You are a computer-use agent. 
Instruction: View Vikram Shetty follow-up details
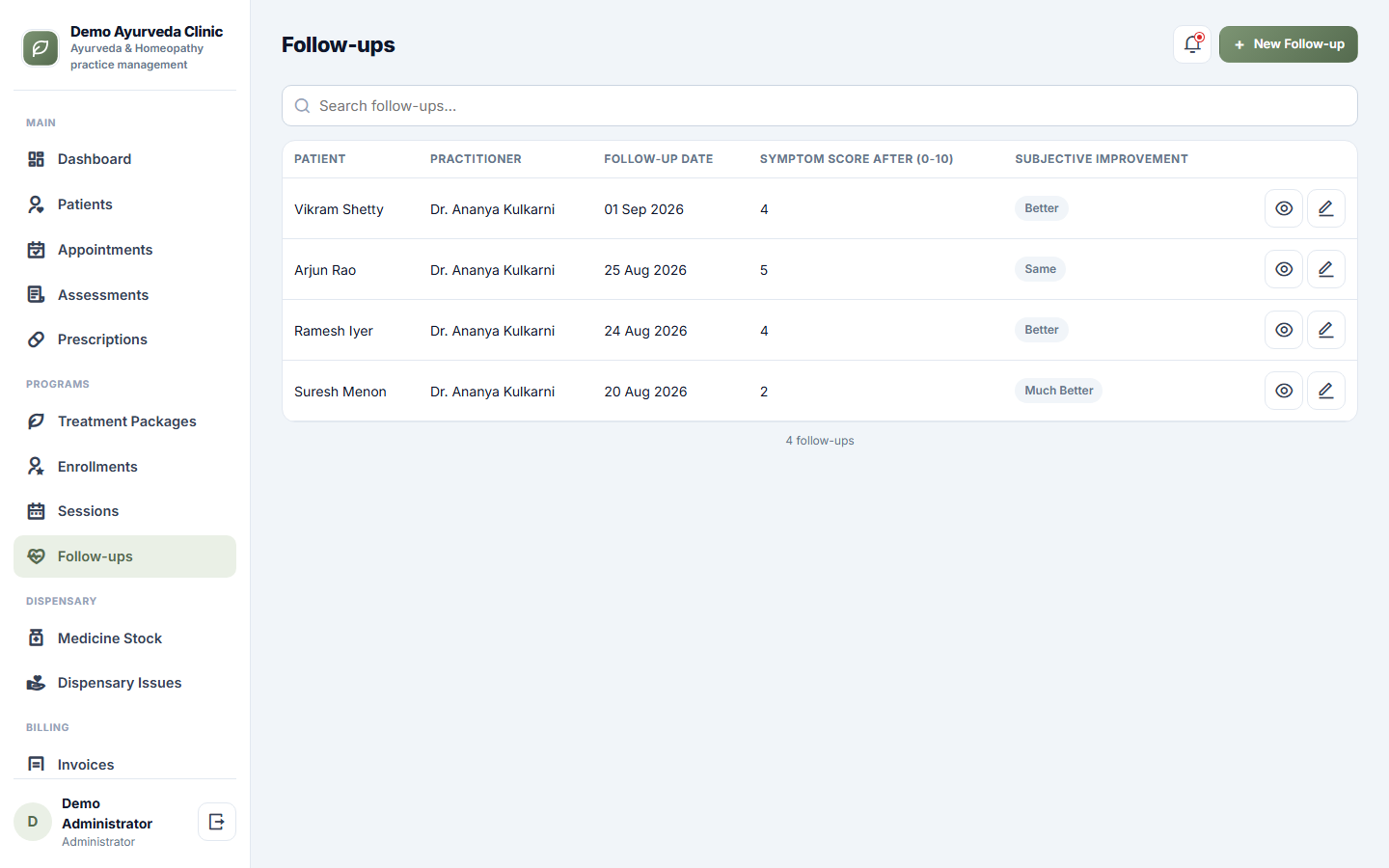click(x=1284, y=208)
